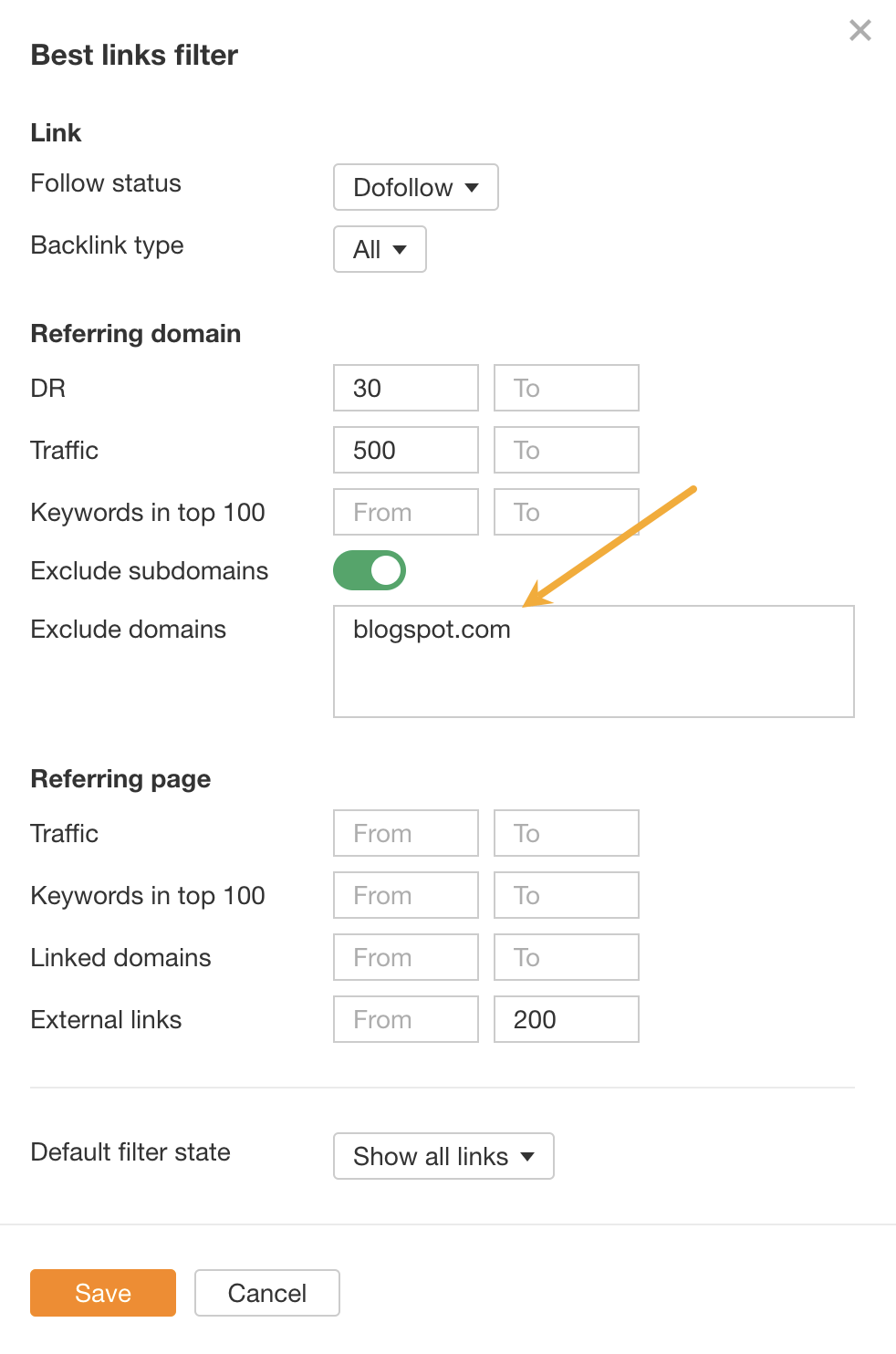This screenshot has height=1354, width=896.
Task: Click the Keywords in top 100 From field
Action: click(x=405, y=512)
